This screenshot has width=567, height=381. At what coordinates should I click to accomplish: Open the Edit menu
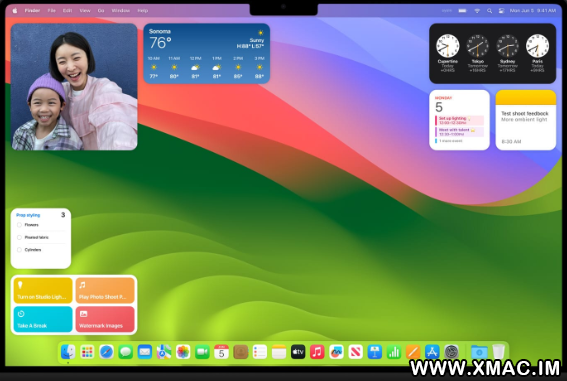coord(67,11)
